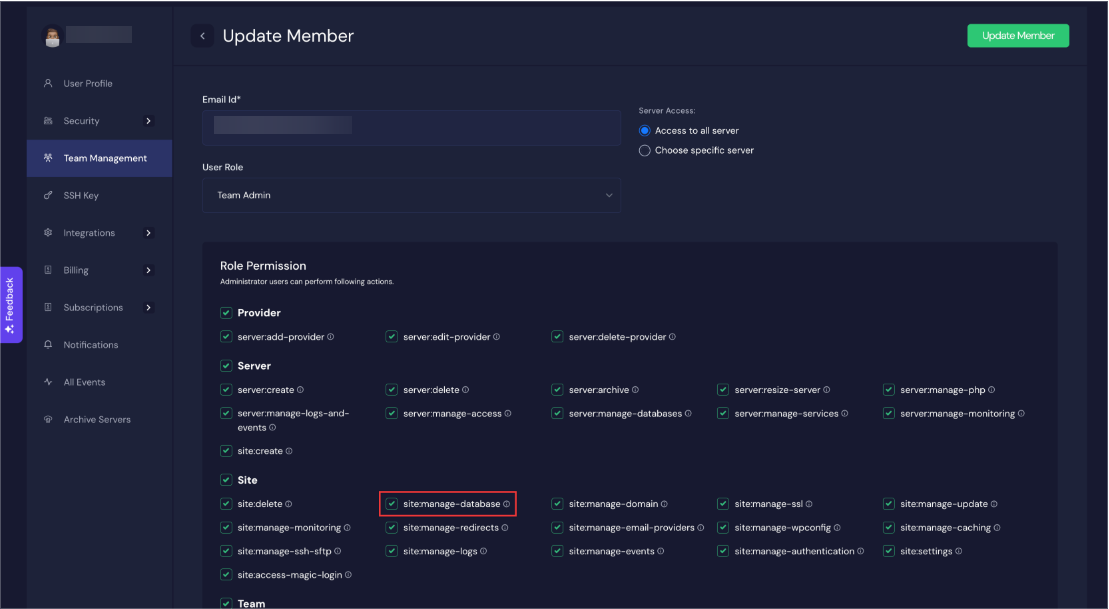The height and width of the screenshot is (609, 1109).
Task: Click the Email Id input field
Action: pos(411,126)
